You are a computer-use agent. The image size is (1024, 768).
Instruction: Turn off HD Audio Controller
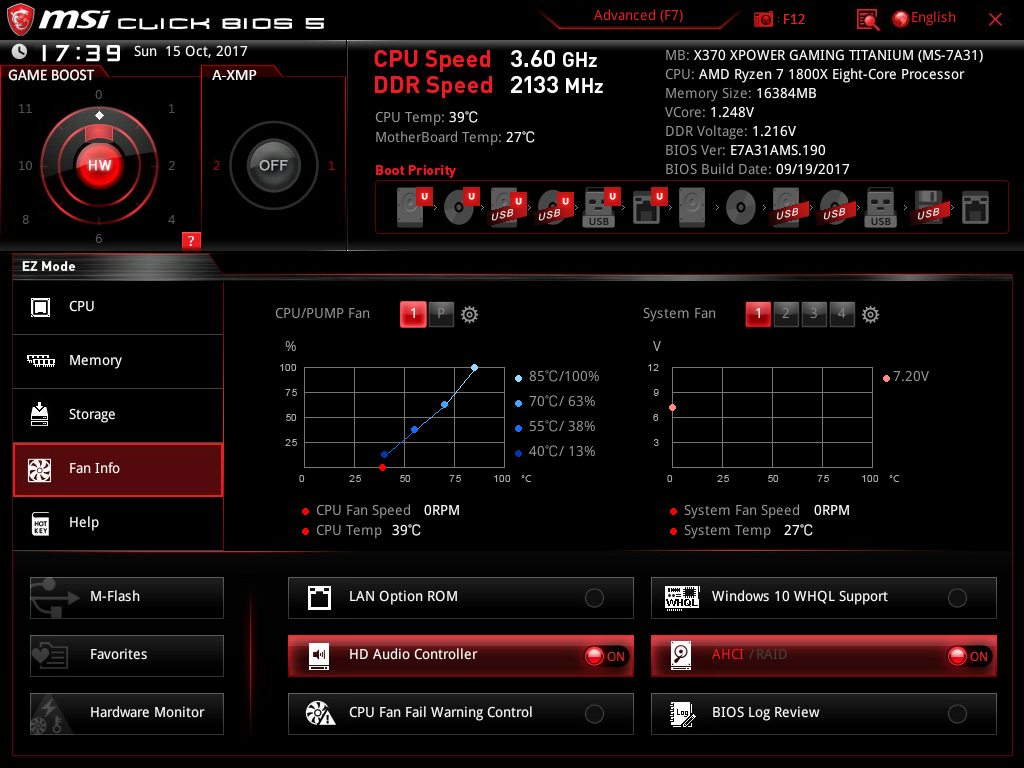tap(607, 656)
